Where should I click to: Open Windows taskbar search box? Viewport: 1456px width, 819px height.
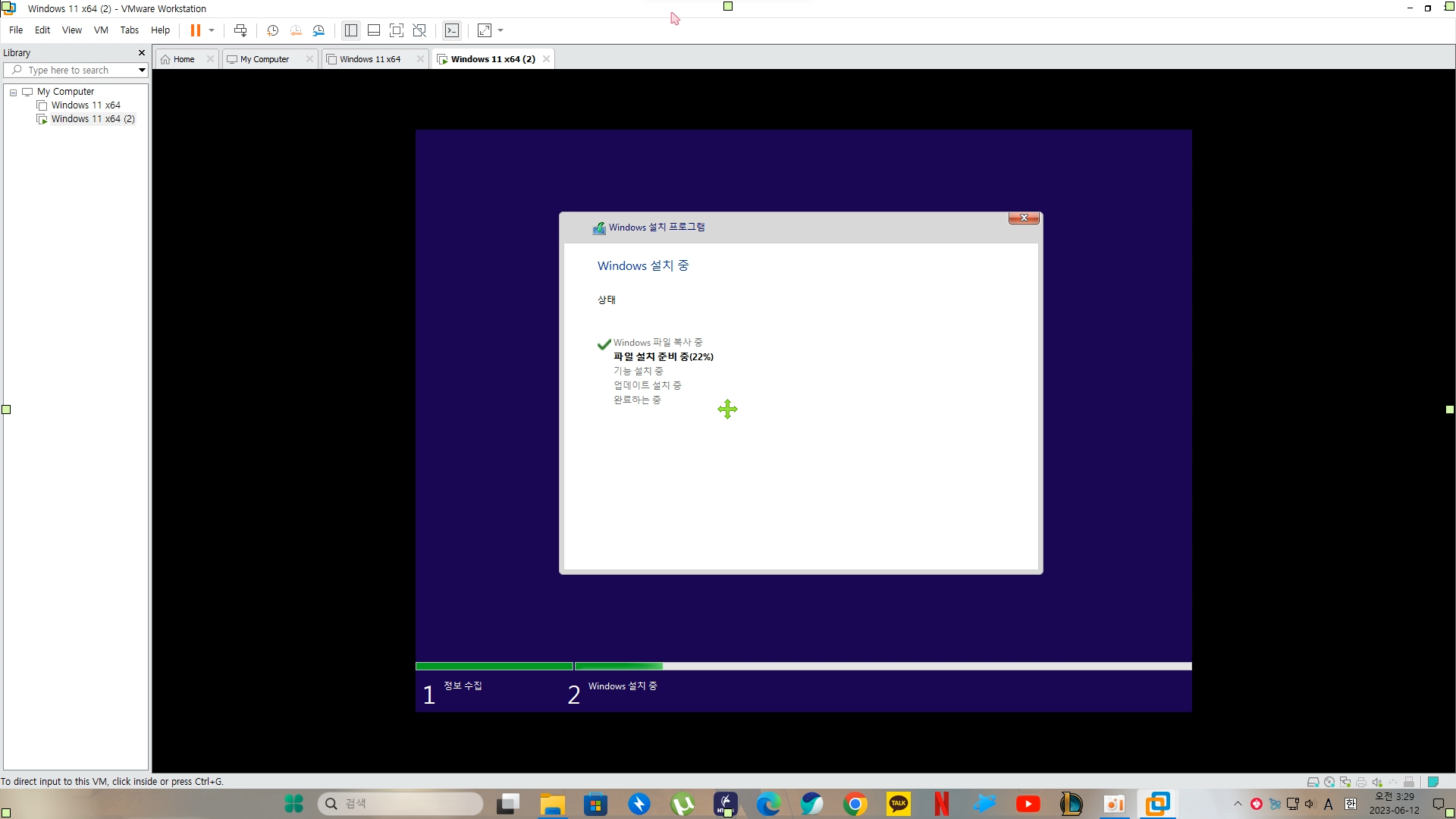[400, 804]
